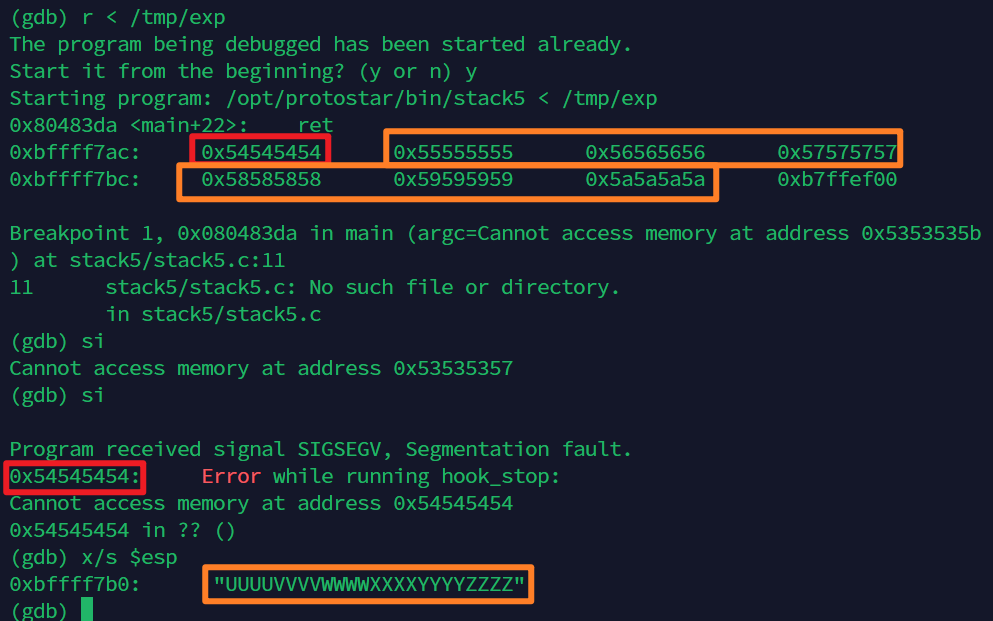This screenshot has width=993, height=621.
Task: Place cursor at the final gdb prompt
Action: click(x=87, y=610)
